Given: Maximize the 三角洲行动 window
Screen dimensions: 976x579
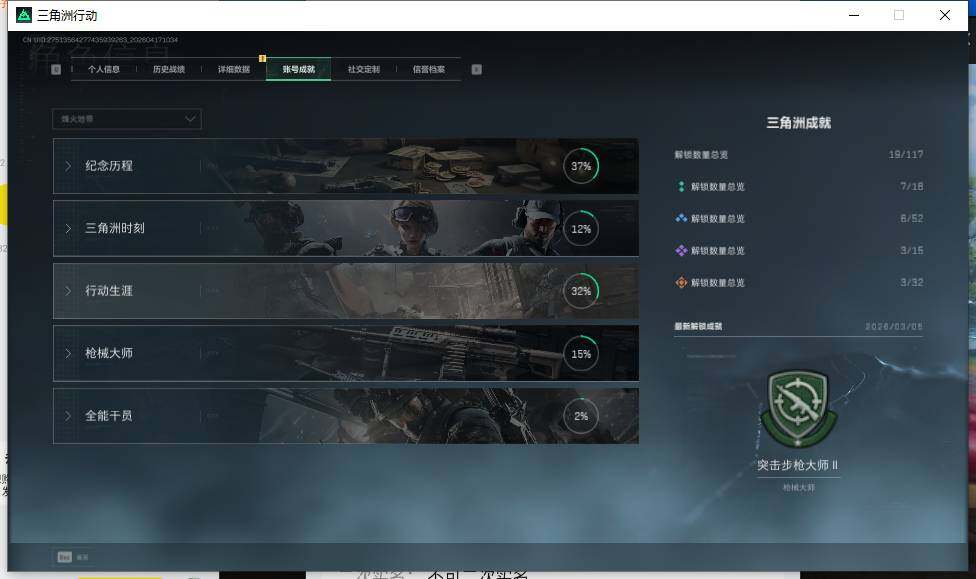Looking at the screenshot, I should point(899,15).
